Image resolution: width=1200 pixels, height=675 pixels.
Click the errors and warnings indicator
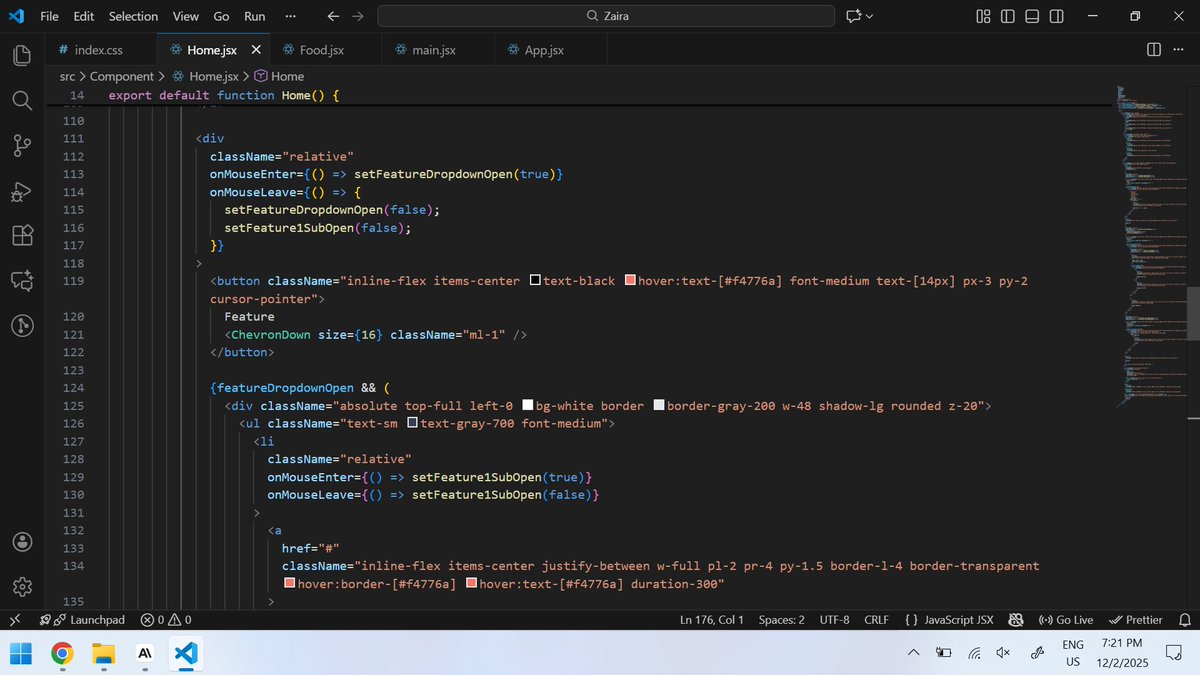[x=163, y=620]
